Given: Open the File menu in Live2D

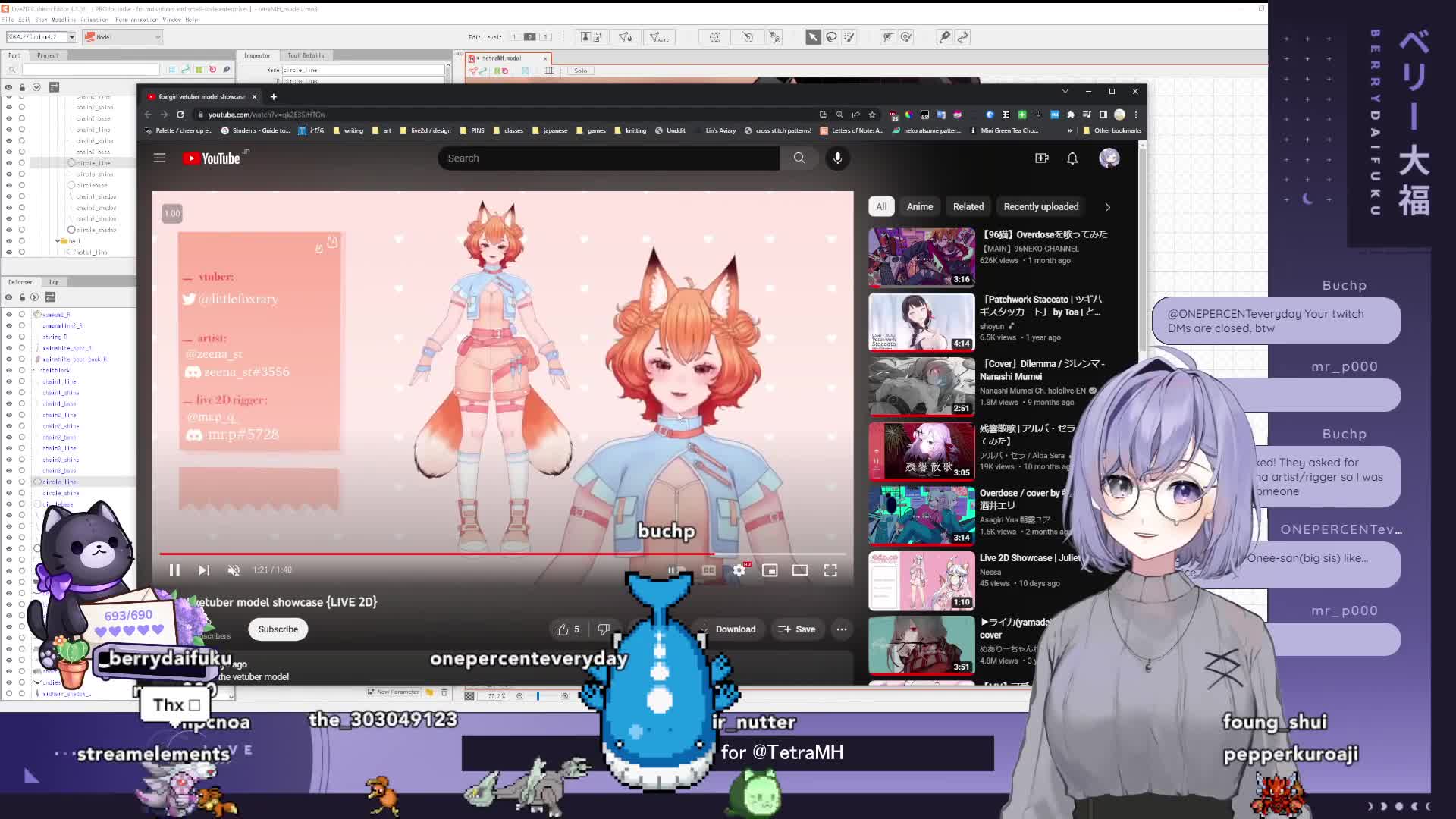Looking at the screenshot, I should [x=7, y=20].
